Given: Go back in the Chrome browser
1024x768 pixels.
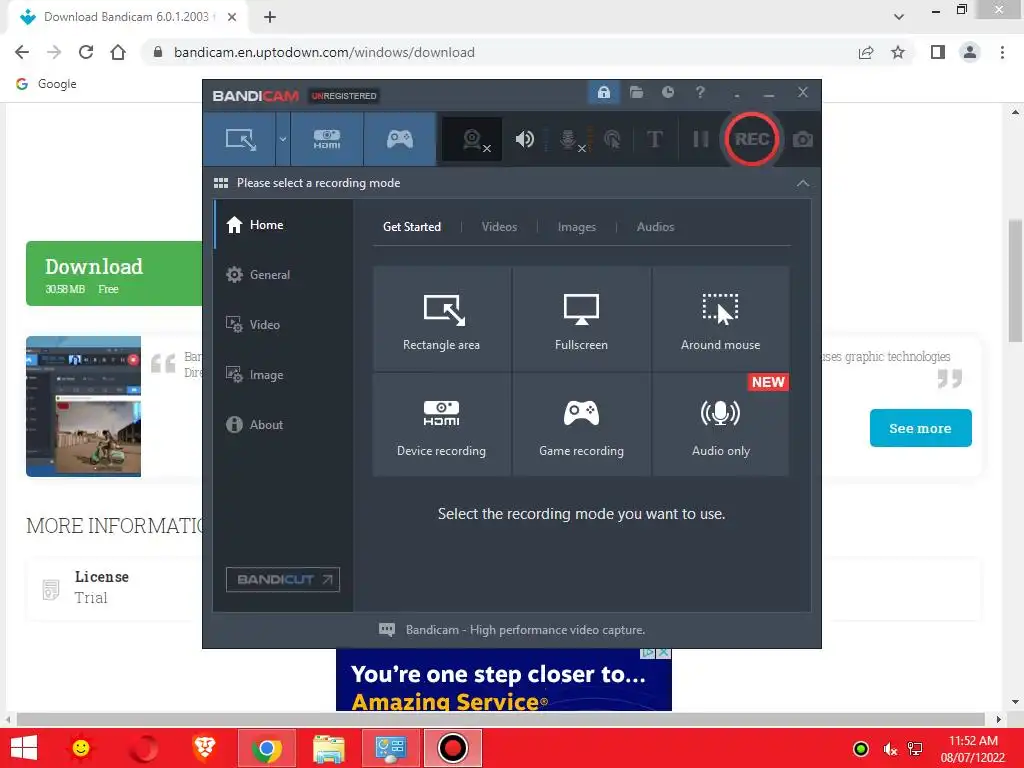Looking at the screenshot, I should tap(22, 52).
